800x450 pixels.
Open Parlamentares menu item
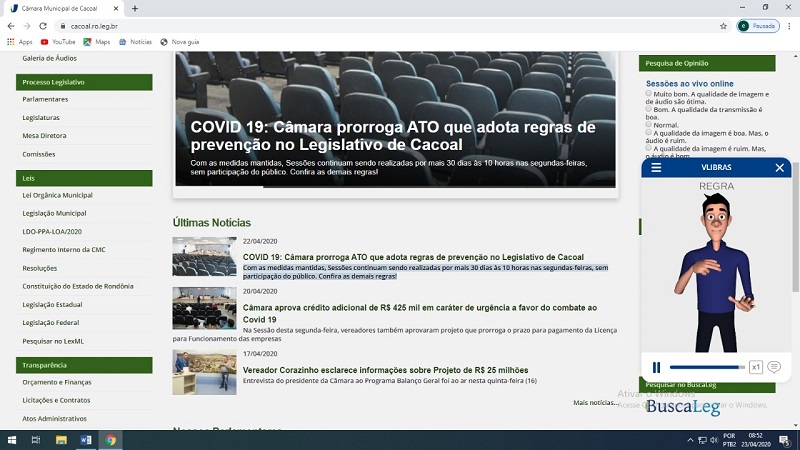[x=45, y=99]
